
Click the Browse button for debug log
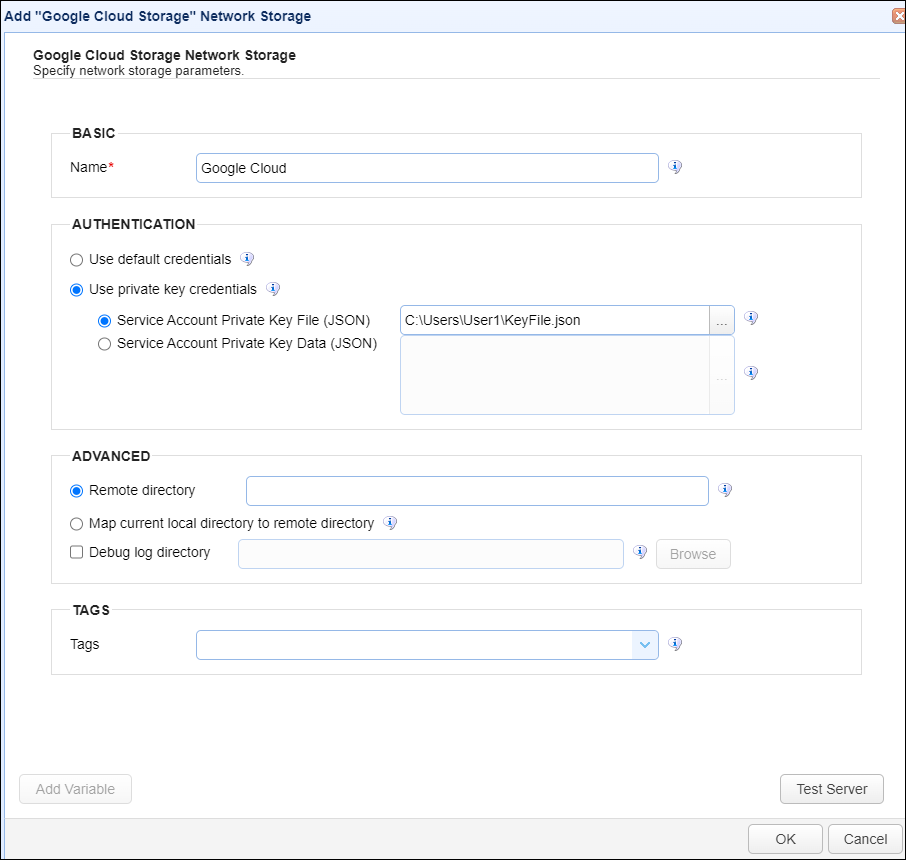693,554
